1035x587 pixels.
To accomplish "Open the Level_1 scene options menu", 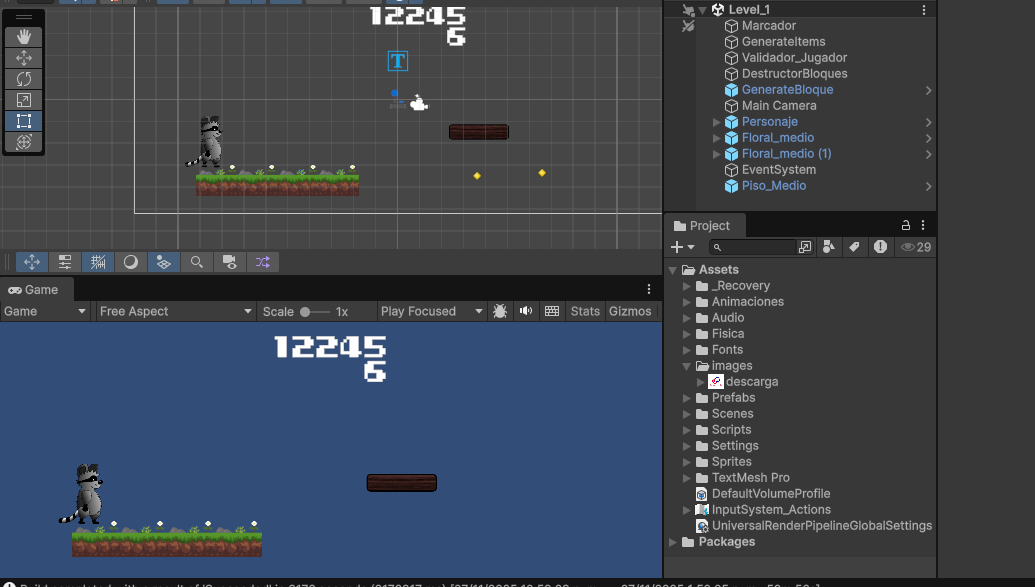I will pyautogui.click(x=923, y=10).
